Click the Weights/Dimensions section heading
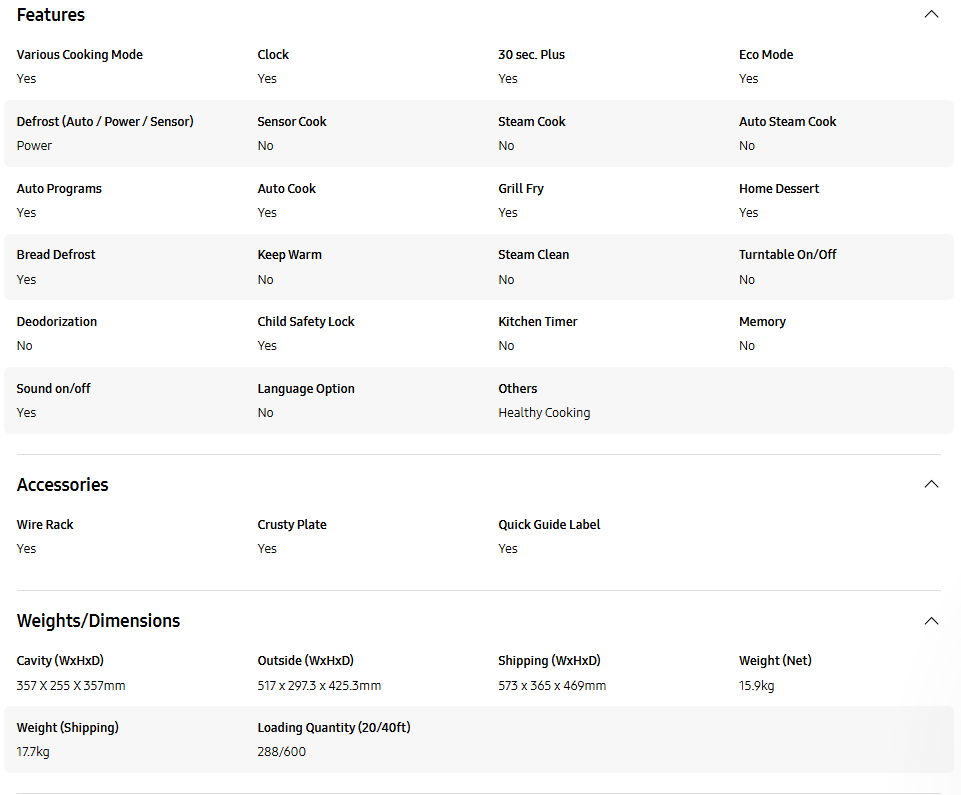 [x=98, y=621]
